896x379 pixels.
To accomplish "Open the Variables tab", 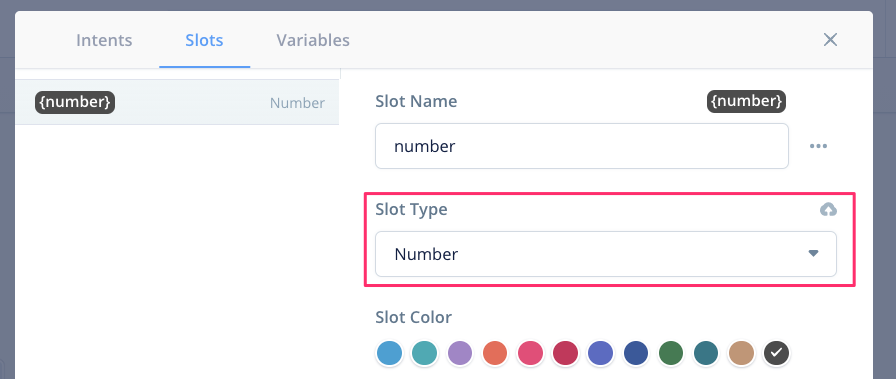I will (313, 40).
